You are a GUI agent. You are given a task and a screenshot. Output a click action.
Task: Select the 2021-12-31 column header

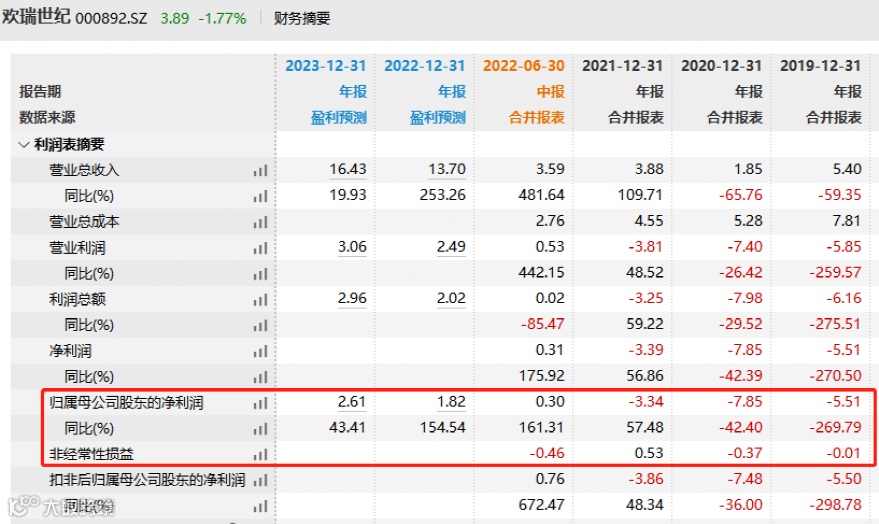(622, 66)
